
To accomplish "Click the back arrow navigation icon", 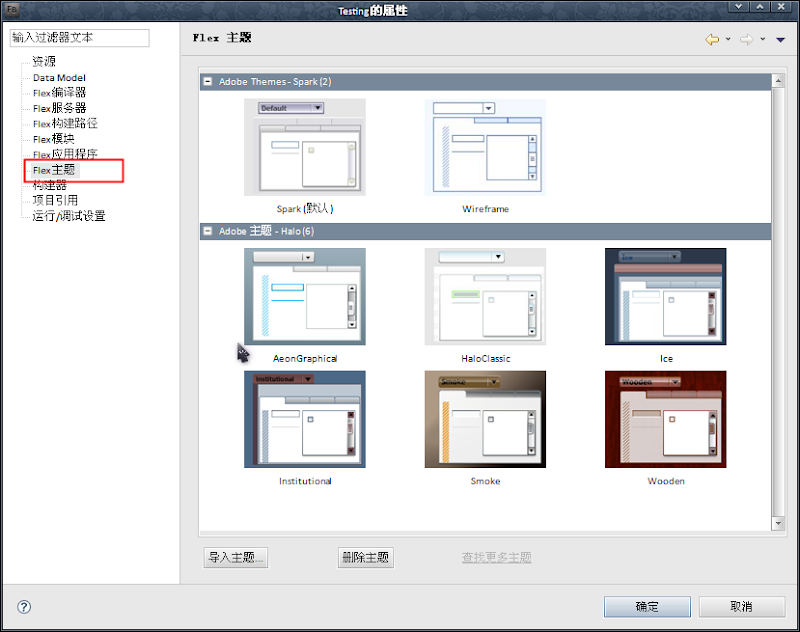I will (712, 39).
